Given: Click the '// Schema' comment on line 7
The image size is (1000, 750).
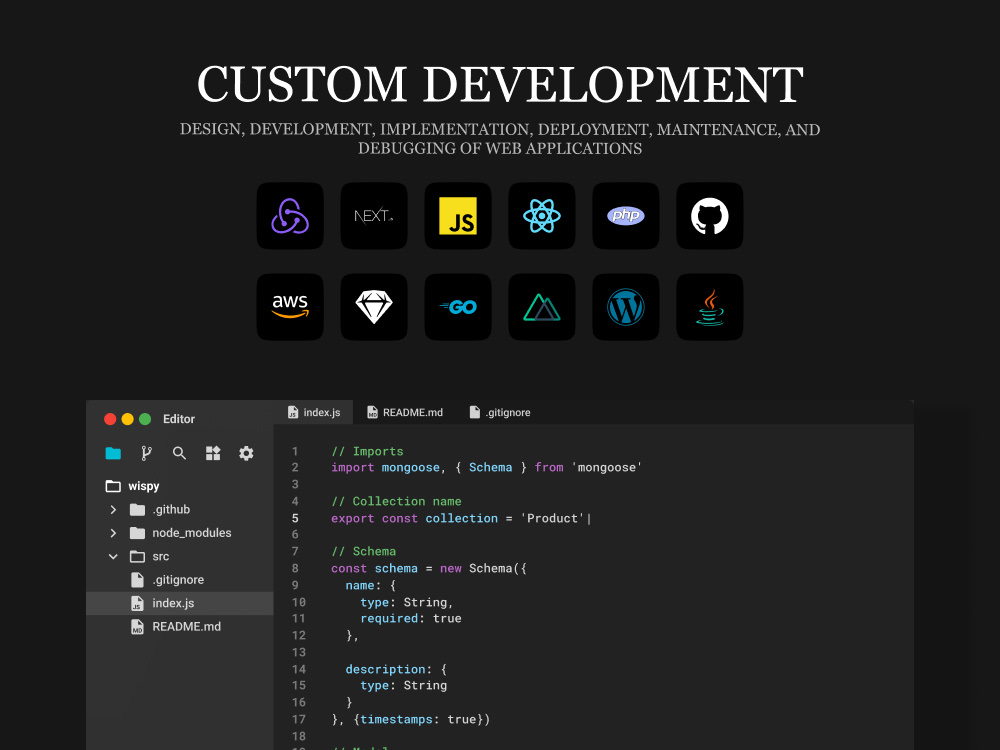Looking at the screenshot, I should (x=364, y=551).
